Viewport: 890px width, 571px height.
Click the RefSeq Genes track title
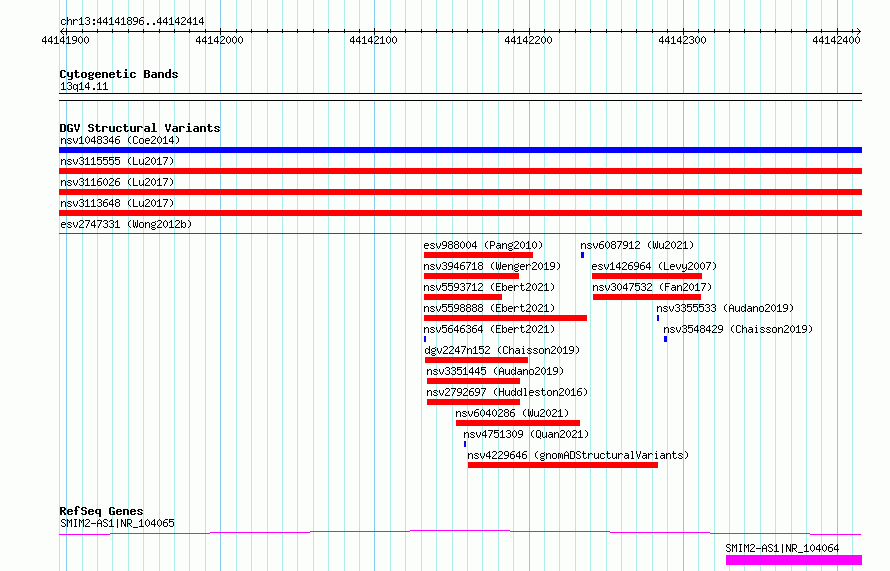pyautogui.click(x=101, y=511)
